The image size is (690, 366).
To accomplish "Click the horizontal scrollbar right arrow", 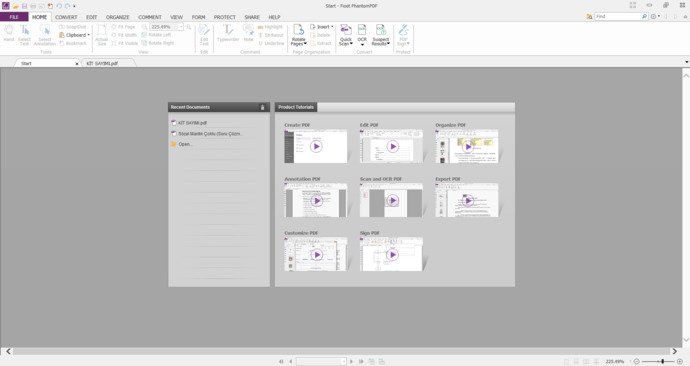I will click(x=675, y=351).
